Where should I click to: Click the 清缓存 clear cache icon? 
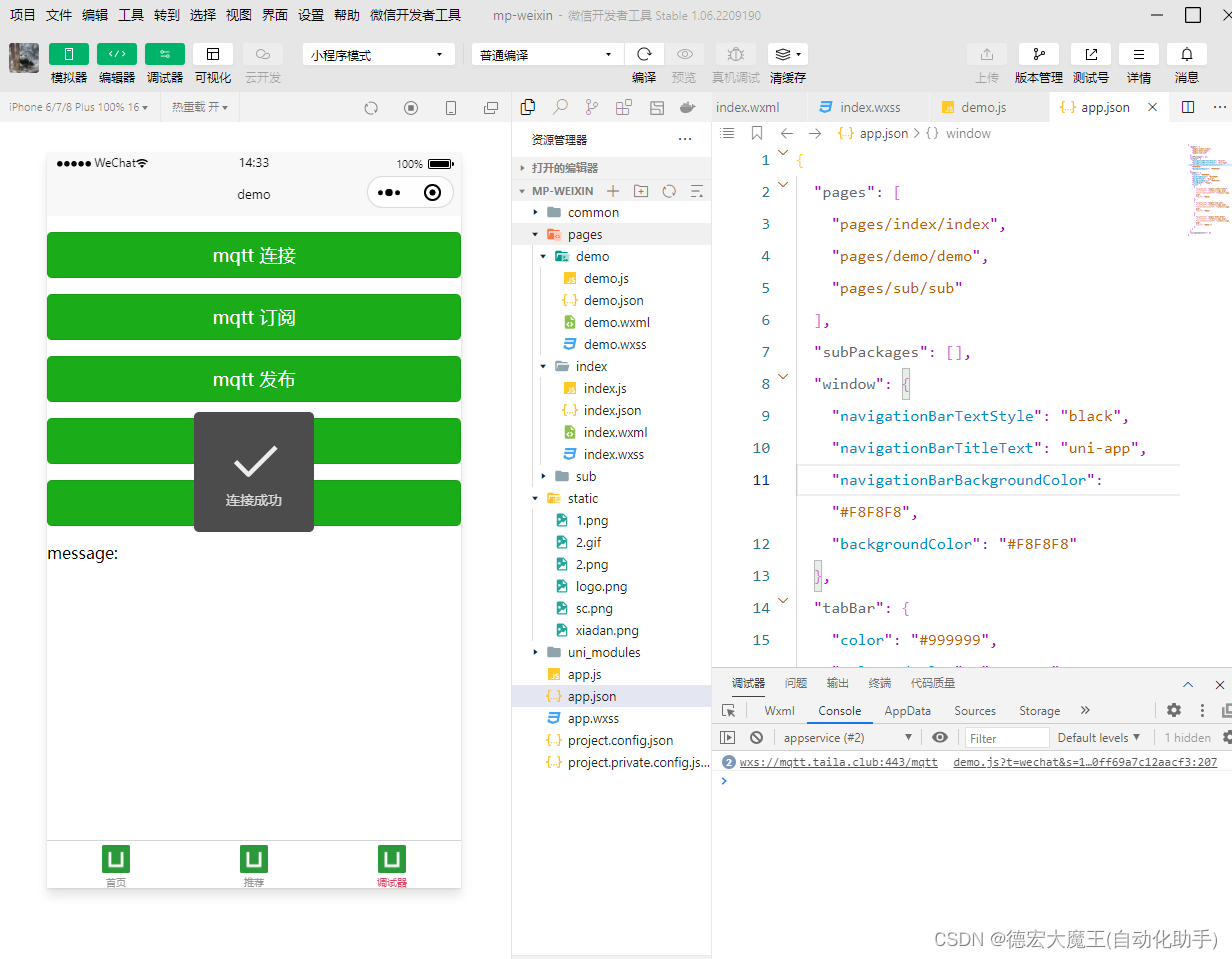(x=787, y=54)
